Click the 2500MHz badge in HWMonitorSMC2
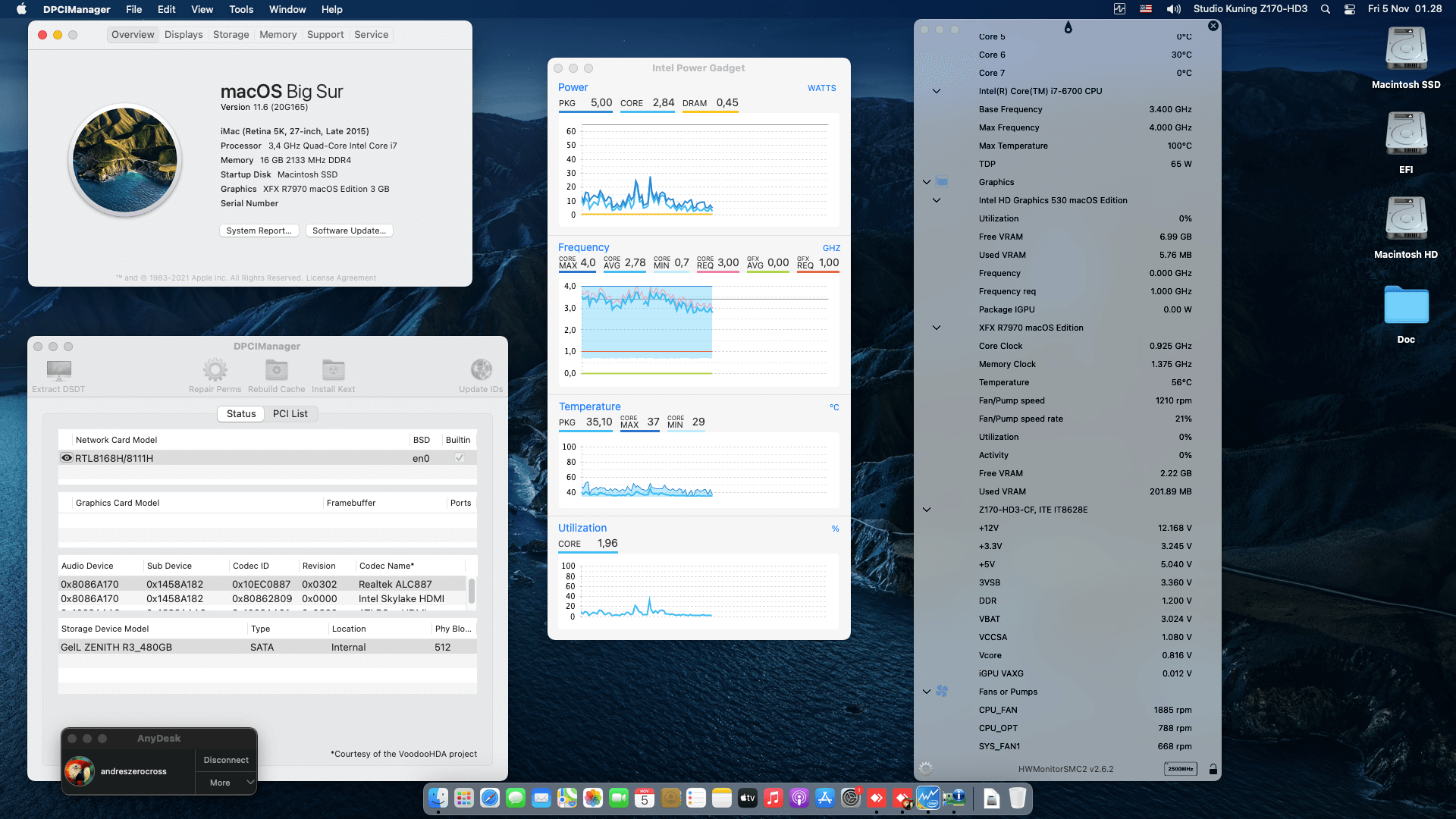The width and height of the screenshot is (1456, 819). pos(1180,769)
